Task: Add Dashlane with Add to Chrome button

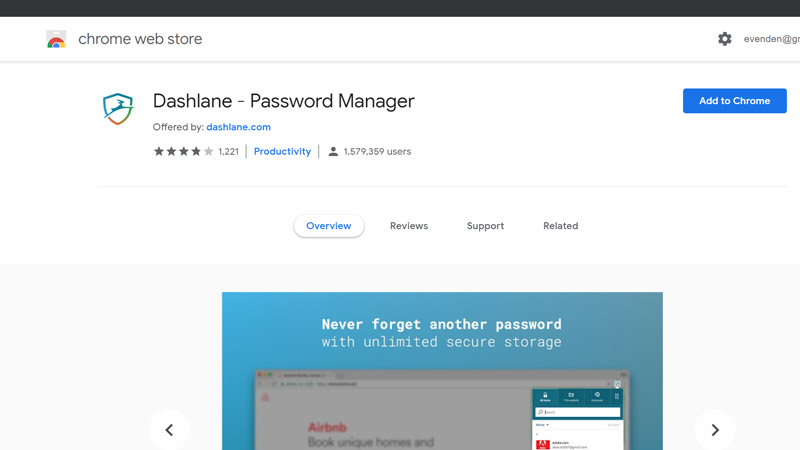Action: click(735, 101)
